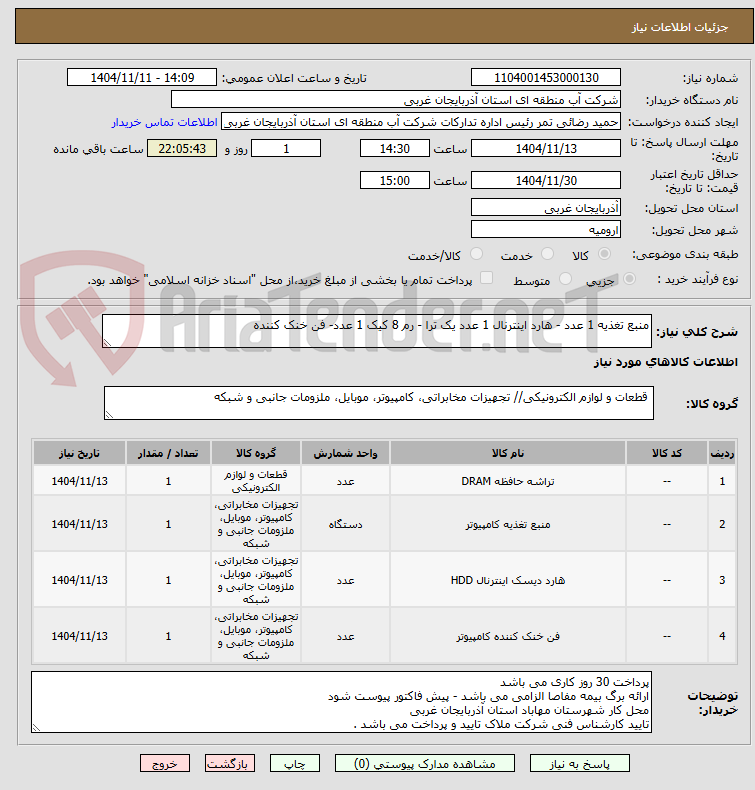Click the response deadline date 1404/11/13 field
Viewport: 755px width, 790px height.
point(546,149)
